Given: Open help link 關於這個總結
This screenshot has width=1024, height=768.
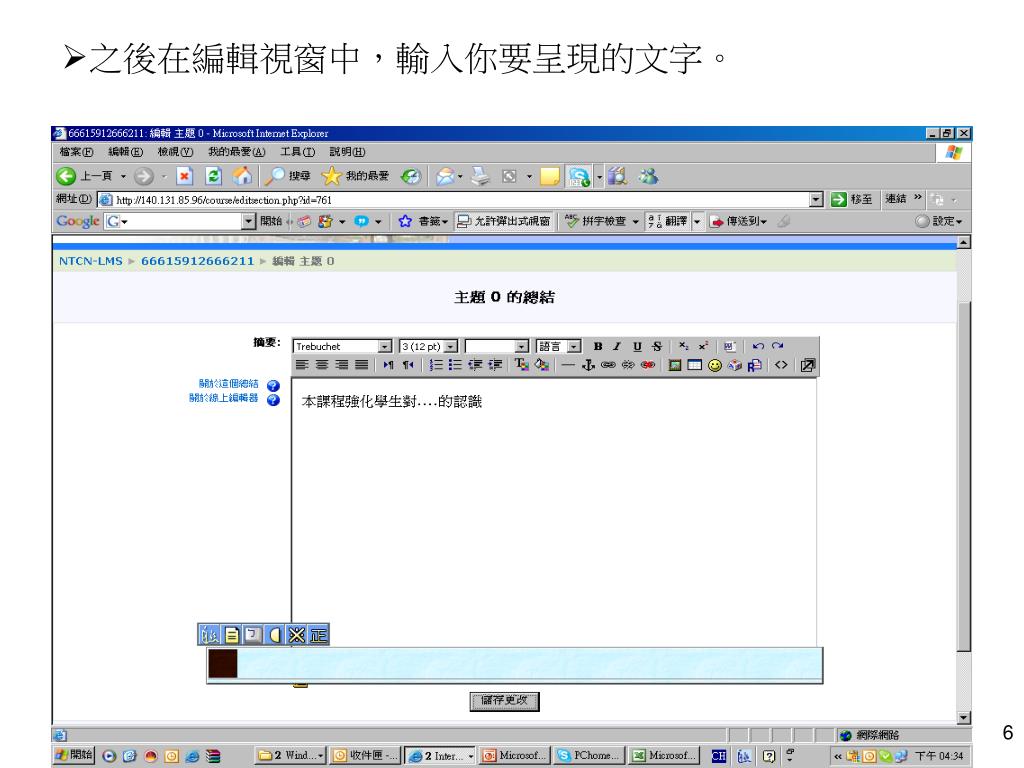Looking at the screenshot, I should (x=229, y=383).
